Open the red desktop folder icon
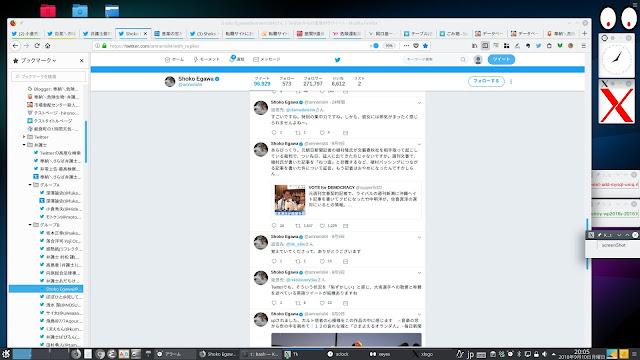Screen dimensions: 640x360 pos(48,10)
